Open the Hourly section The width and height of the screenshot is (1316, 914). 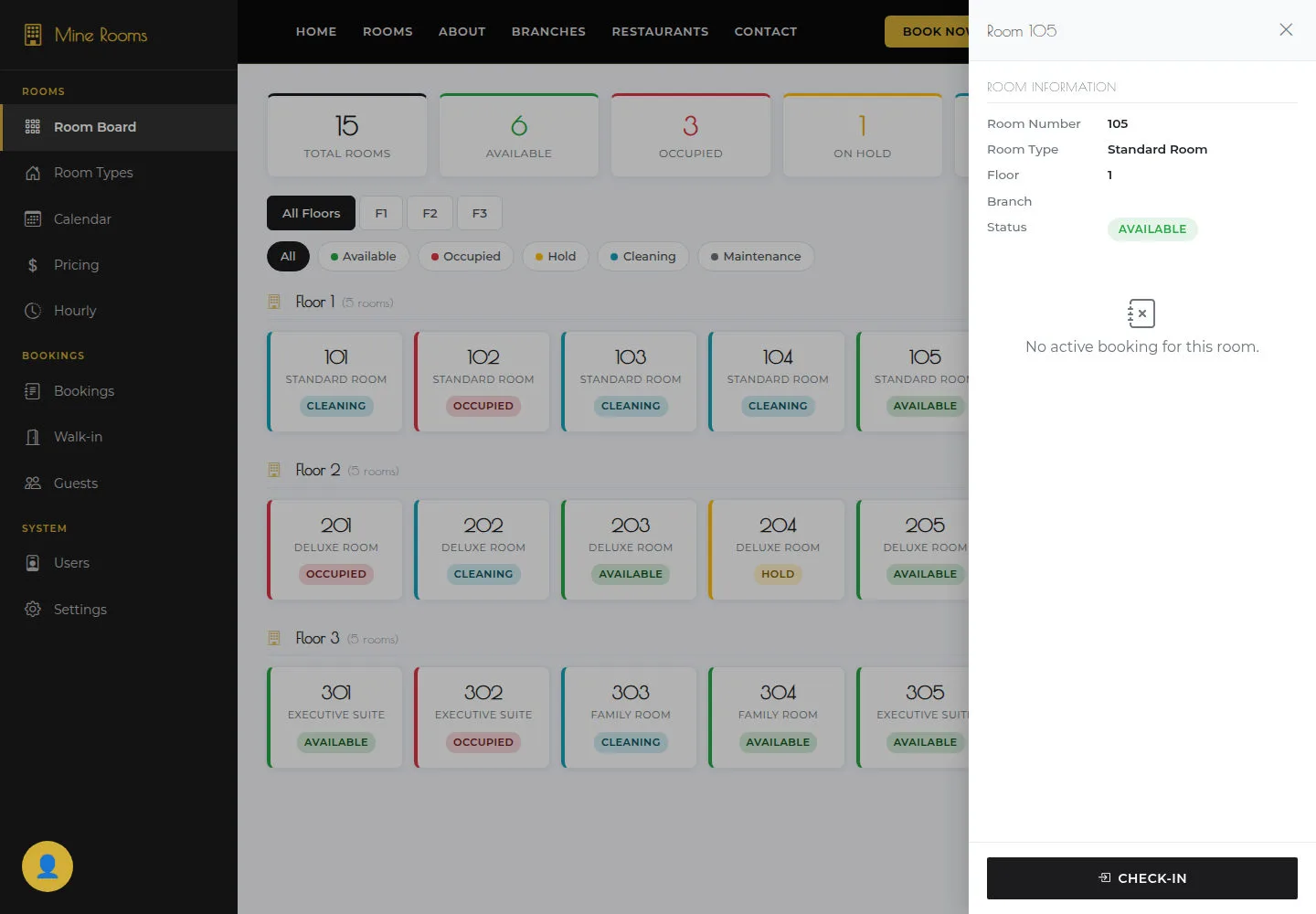[x=119, y=311]
